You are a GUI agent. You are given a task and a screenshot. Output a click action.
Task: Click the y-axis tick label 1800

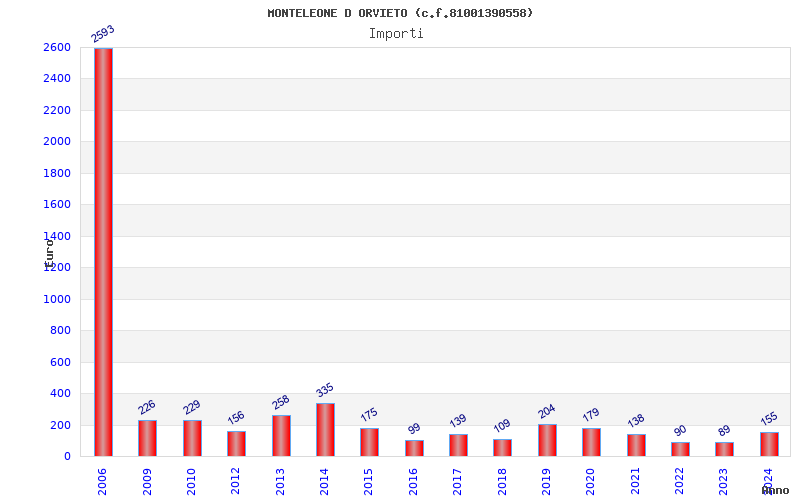[x=57, y=173]
